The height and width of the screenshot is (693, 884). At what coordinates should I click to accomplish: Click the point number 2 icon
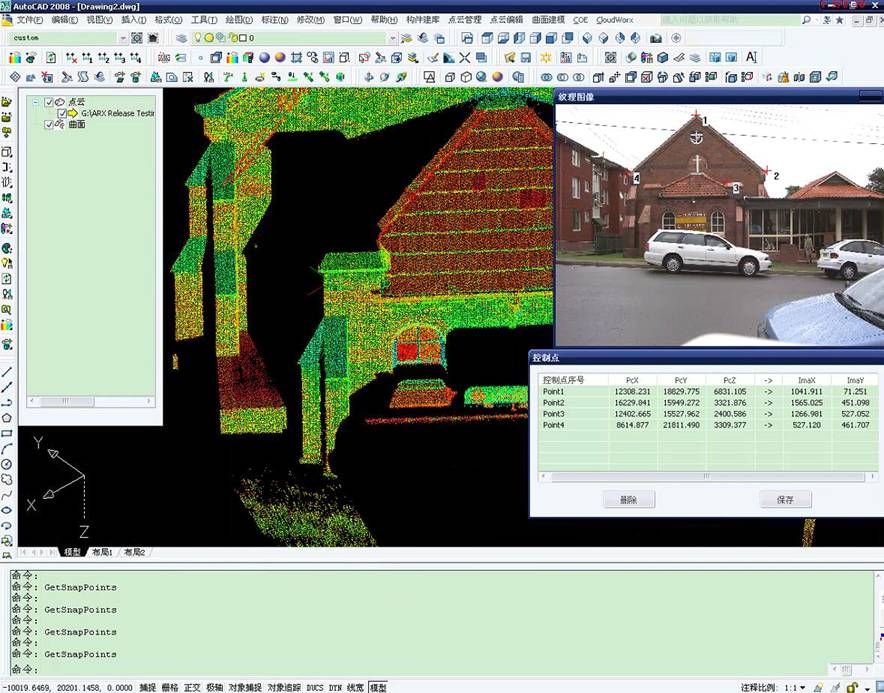[104, 58]
